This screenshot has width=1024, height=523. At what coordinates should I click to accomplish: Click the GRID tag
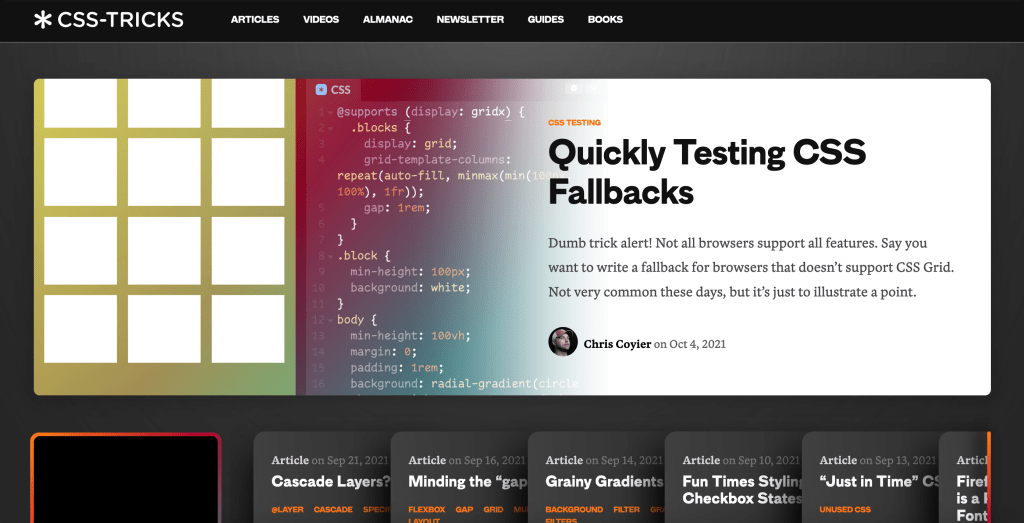(x=493, y=509)
